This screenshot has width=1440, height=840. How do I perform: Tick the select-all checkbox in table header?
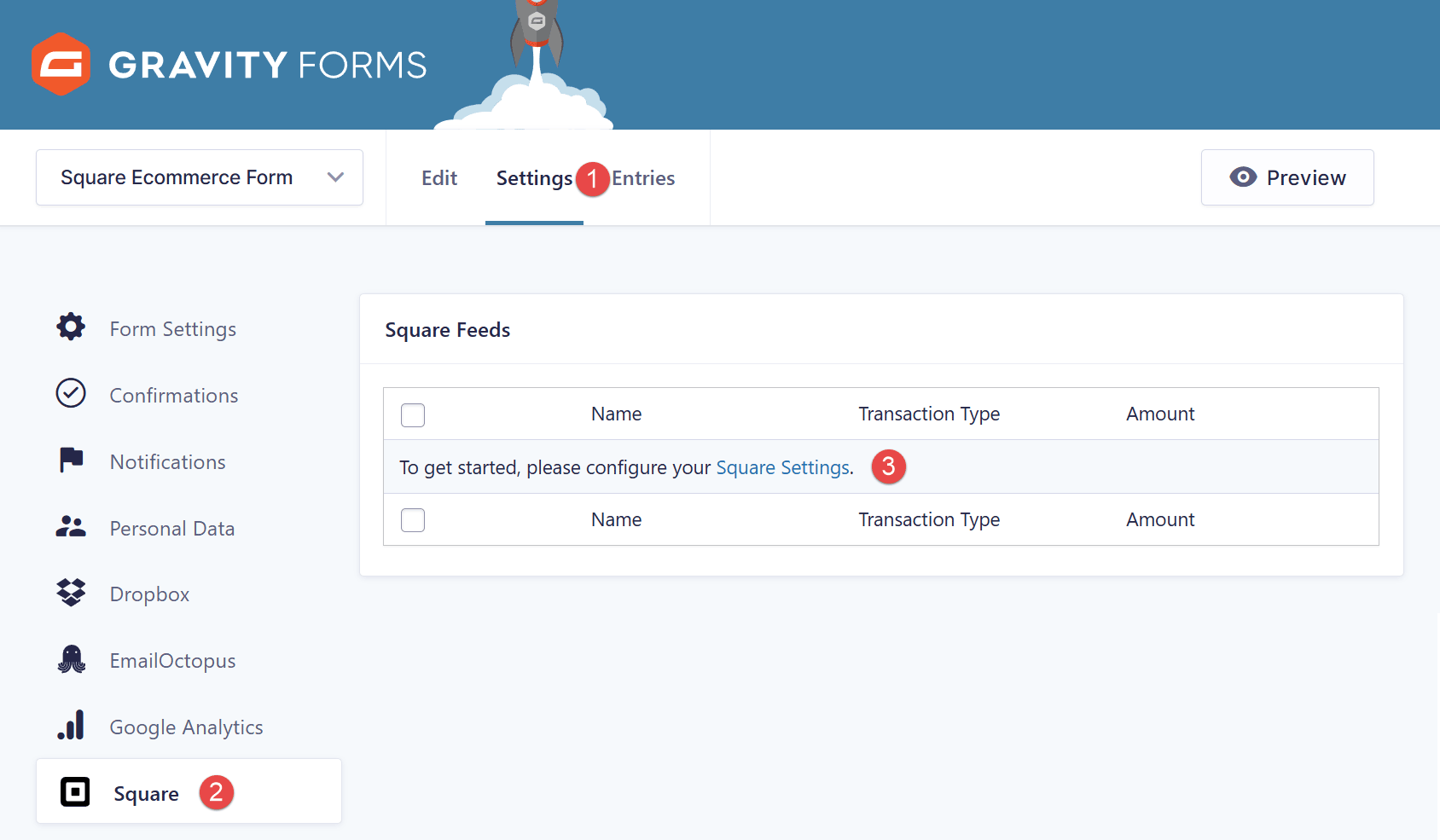pos(413,414)
